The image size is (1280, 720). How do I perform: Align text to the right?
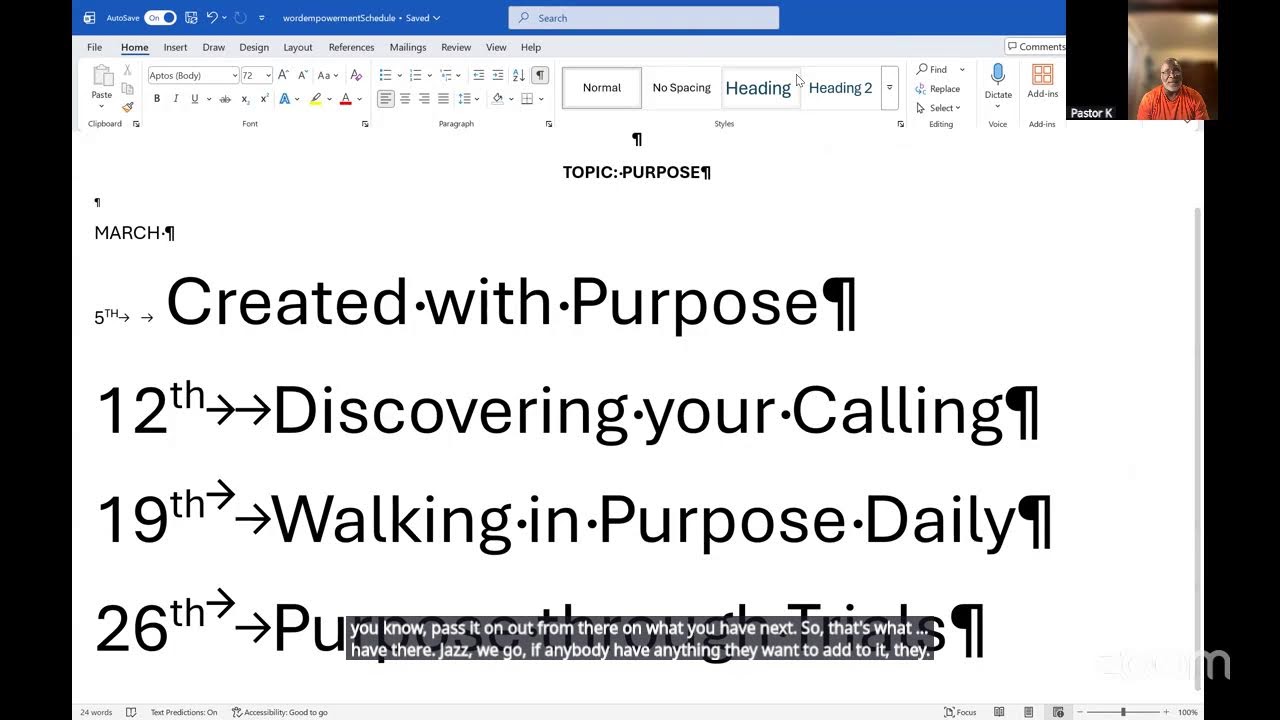tap(424, 99)
